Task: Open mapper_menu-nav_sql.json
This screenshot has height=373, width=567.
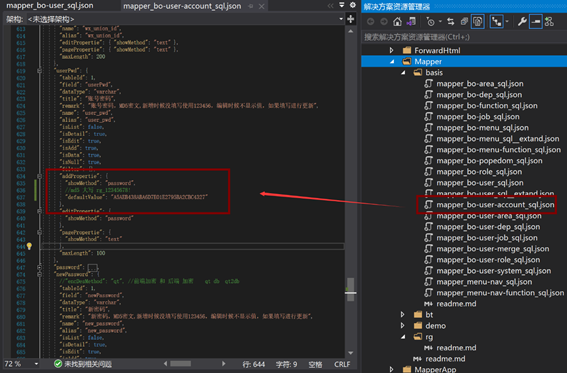Action: click(x=484, y=282)
